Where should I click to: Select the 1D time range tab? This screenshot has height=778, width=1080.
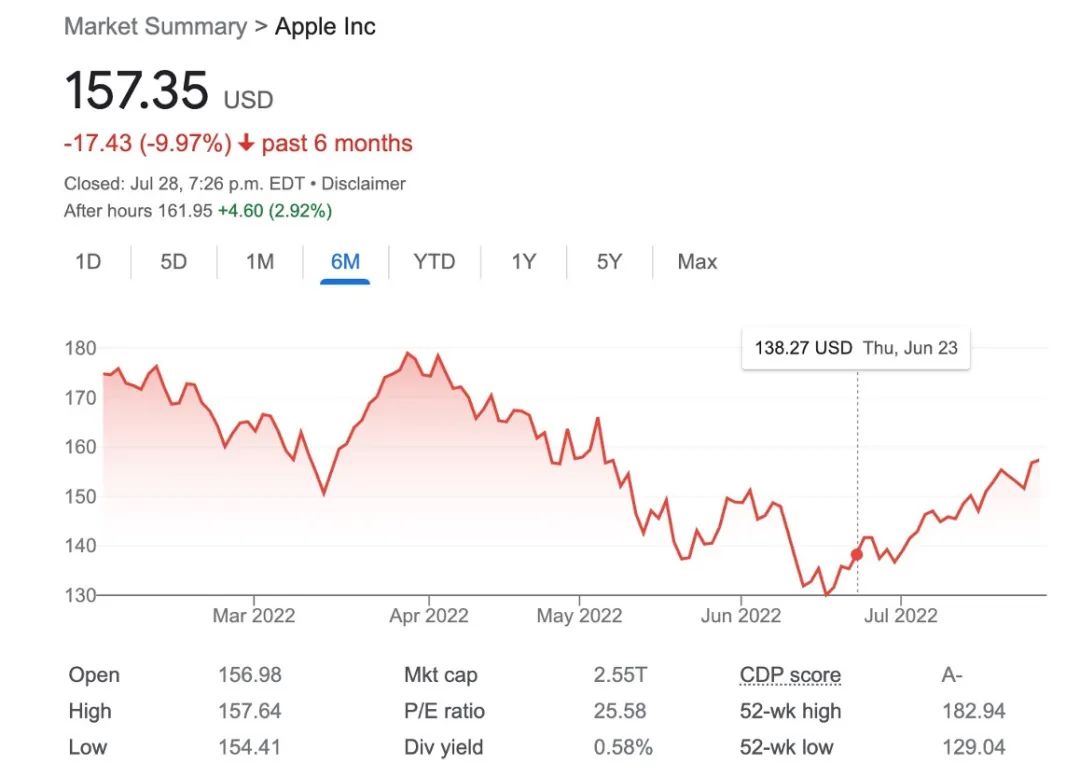click(x=88, y=262)
